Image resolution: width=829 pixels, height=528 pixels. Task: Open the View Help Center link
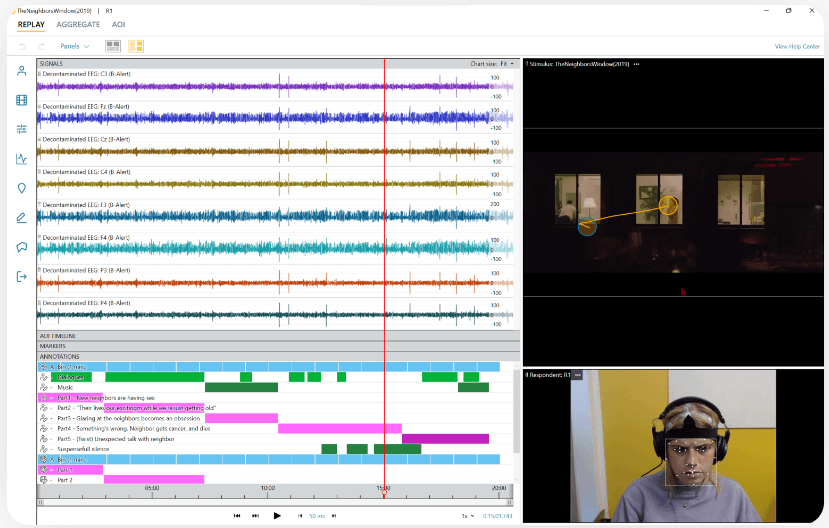(797, 47)
